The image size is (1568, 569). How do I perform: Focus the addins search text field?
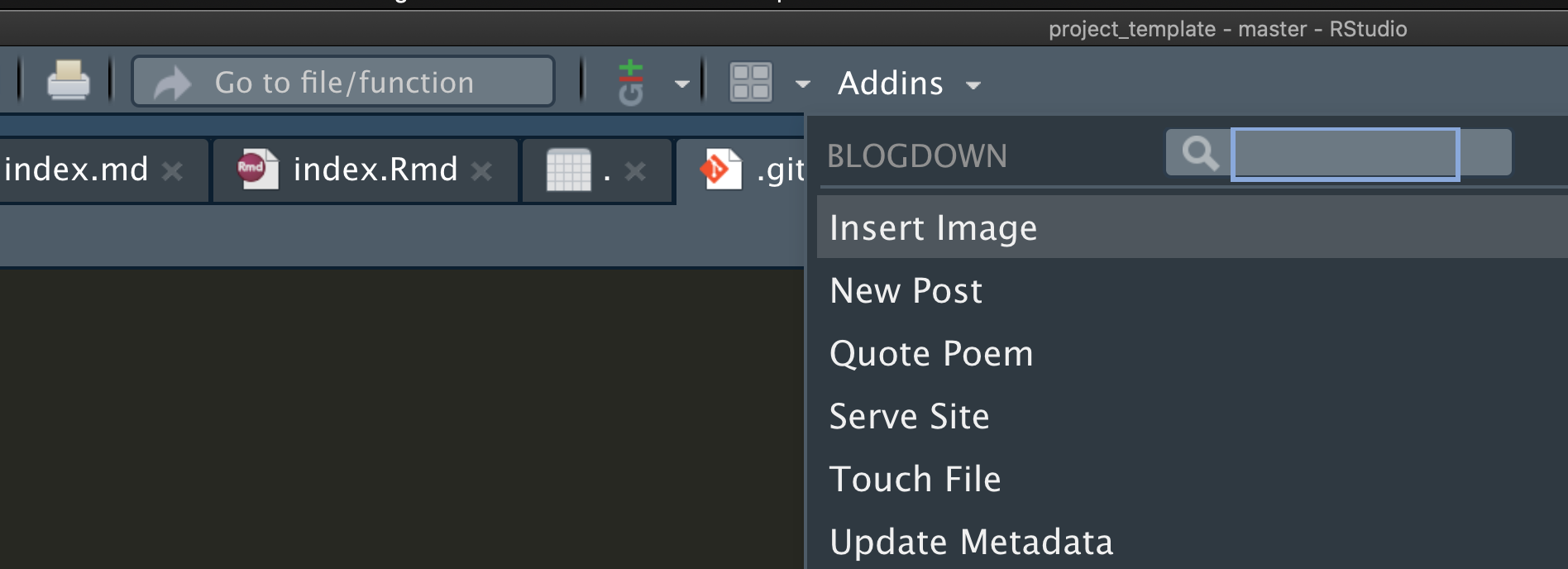[1345, 154]
